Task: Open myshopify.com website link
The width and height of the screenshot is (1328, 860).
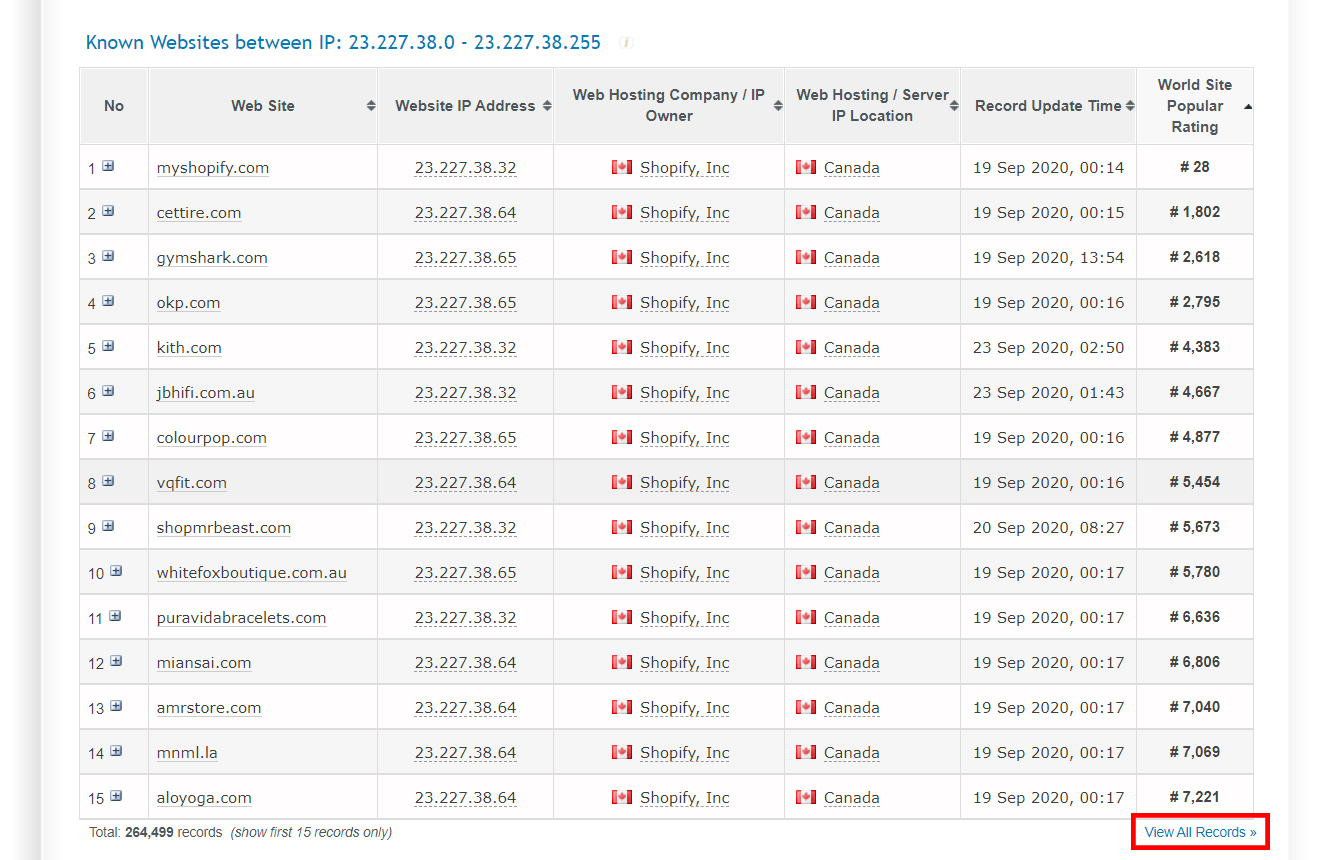Action: (213, 168)
